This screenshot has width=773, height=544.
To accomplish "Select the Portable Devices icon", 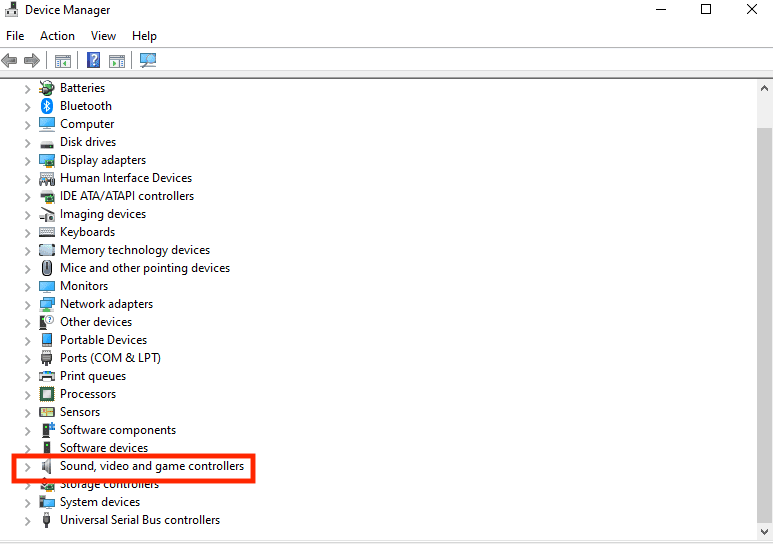I will (47, 340).
